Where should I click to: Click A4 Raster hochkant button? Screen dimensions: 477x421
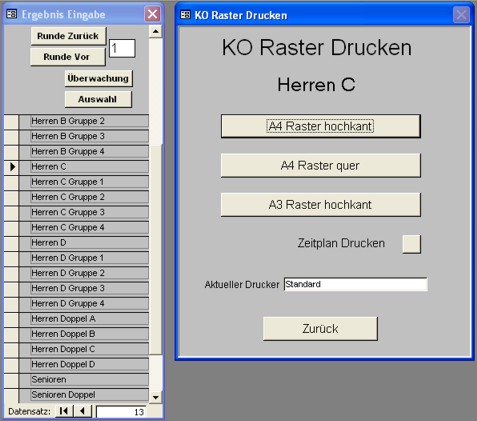click(320, 126)
